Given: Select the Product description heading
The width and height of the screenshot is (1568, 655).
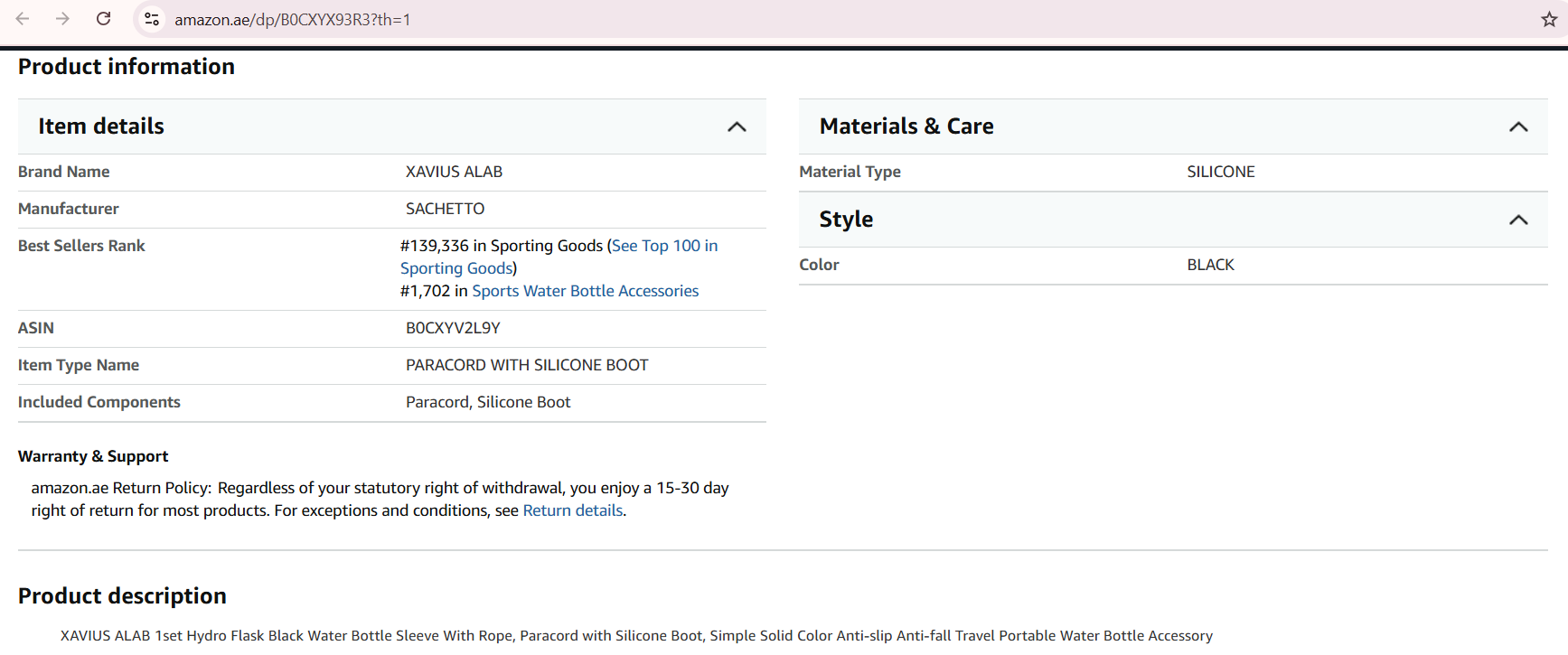Looking at the screenshot, I should pyautogui.click(x=122, y=596).
